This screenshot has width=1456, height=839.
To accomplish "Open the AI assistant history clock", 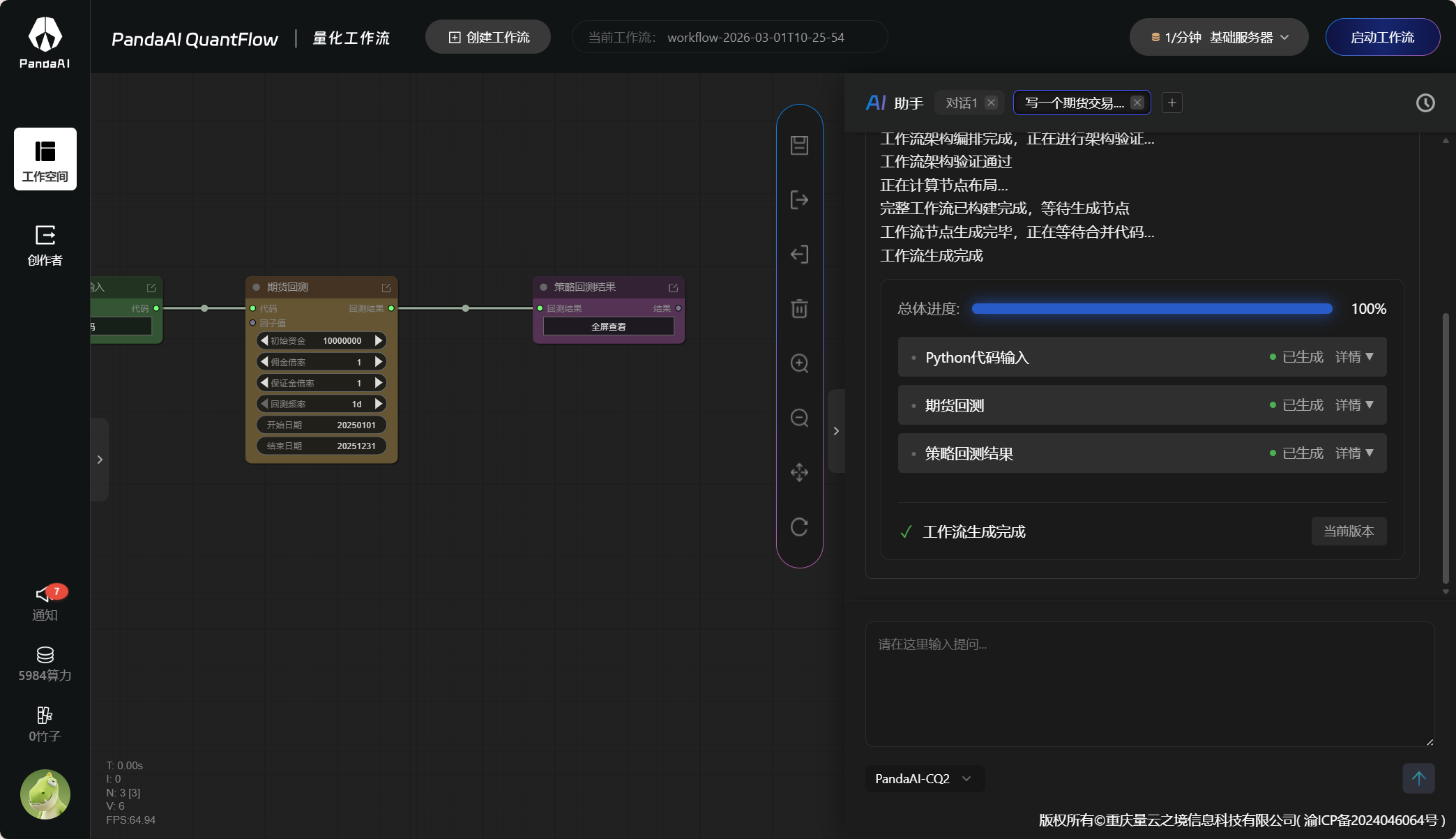I will pyautogui.click(x=1425, y=103).
